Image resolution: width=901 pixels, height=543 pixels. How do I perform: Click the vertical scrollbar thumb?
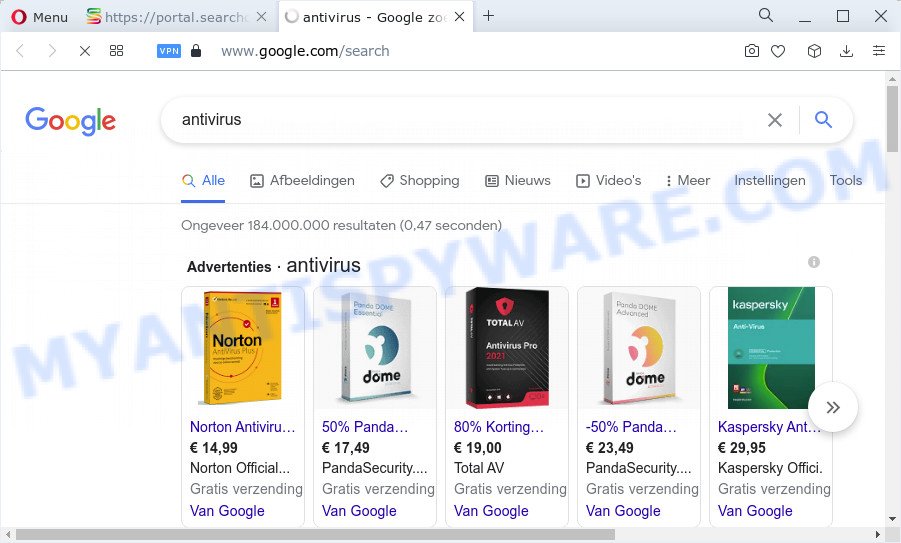(x=892, y=119)
